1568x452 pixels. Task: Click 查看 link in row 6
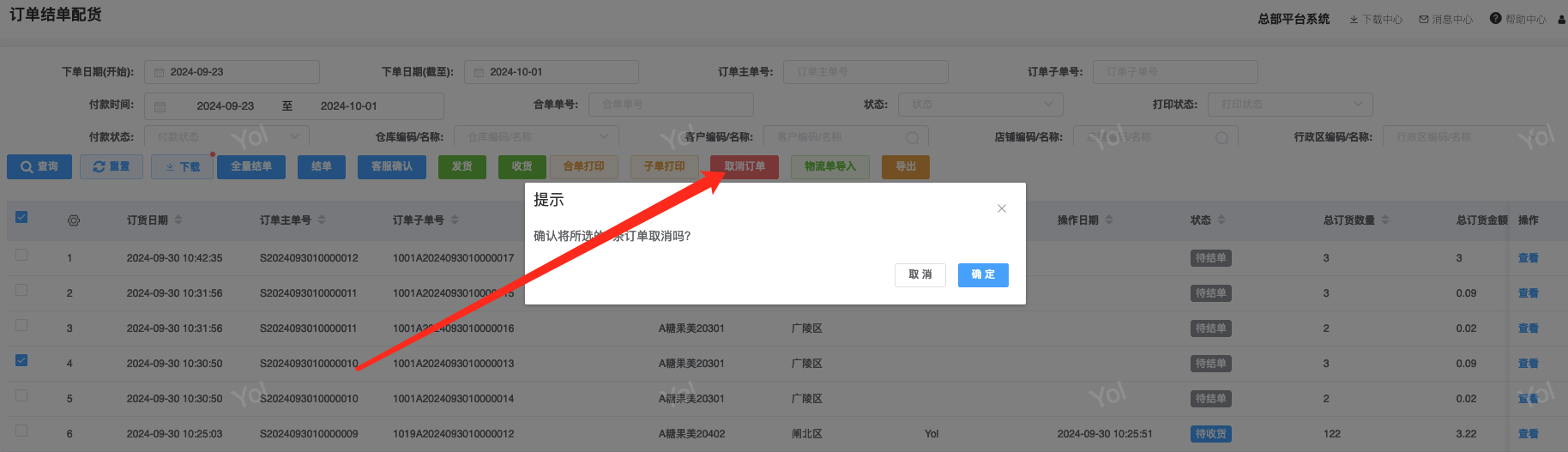(x=1529, y=434)
